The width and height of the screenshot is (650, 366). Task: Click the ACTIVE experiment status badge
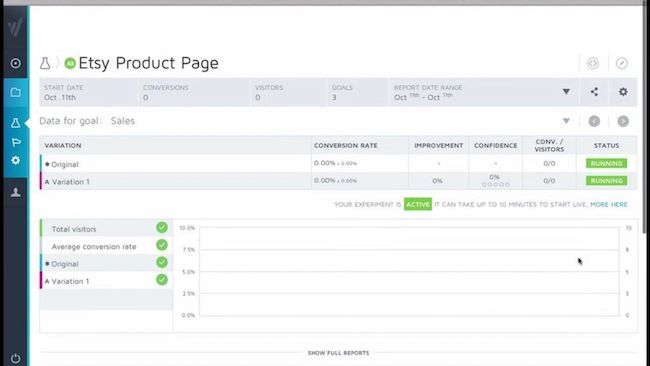click(418, 204)
